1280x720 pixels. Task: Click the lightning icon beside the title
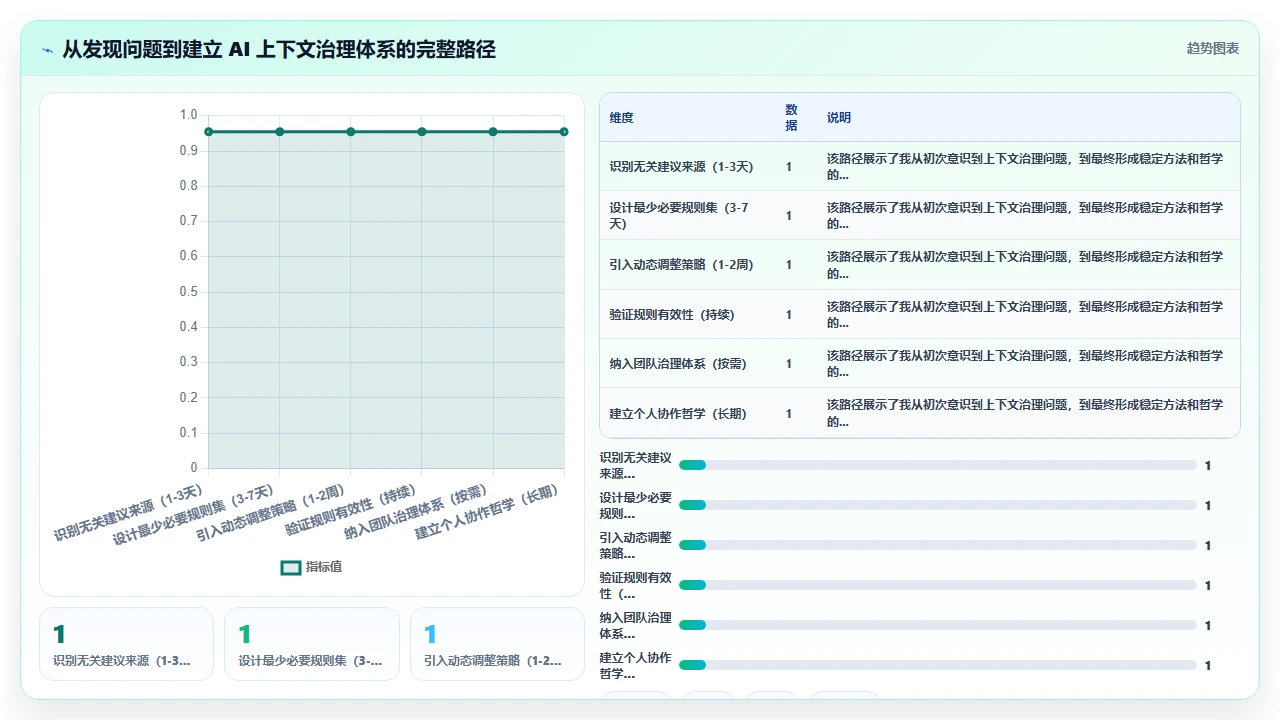[x=47, y=50]
